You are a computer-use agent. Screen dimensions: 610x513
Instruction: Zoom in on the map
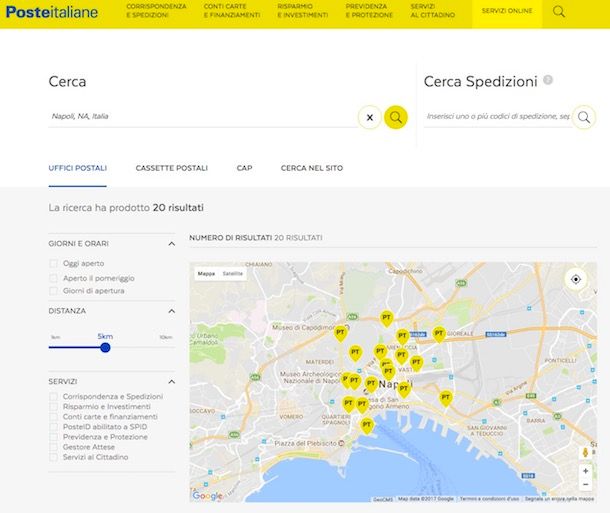pos(586,471)
